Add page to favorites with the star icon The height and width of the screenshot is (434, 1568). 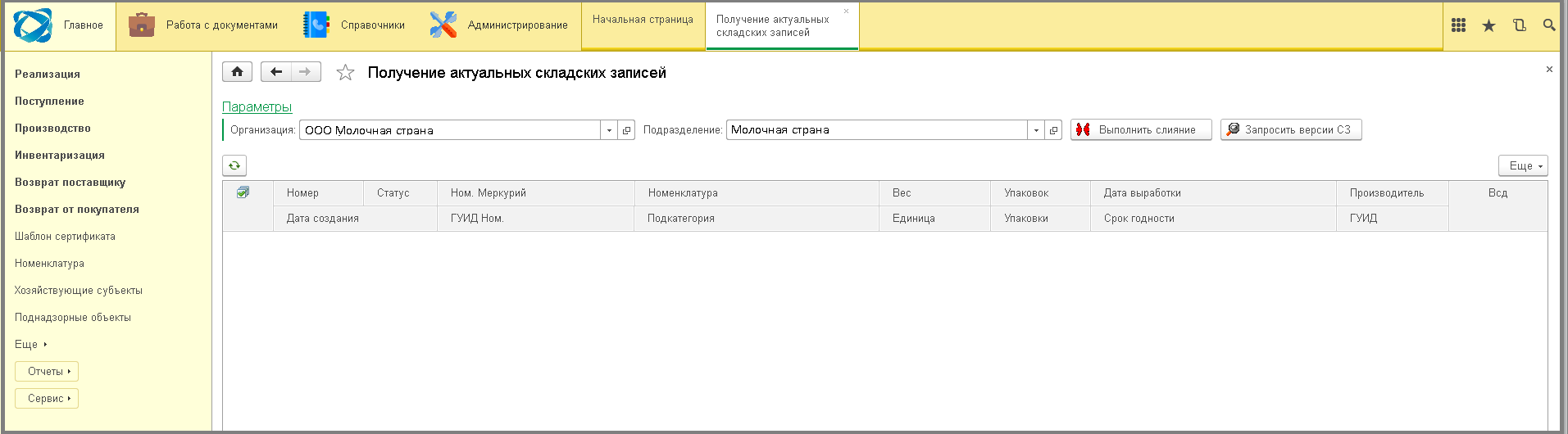click(x=345, y=73)
